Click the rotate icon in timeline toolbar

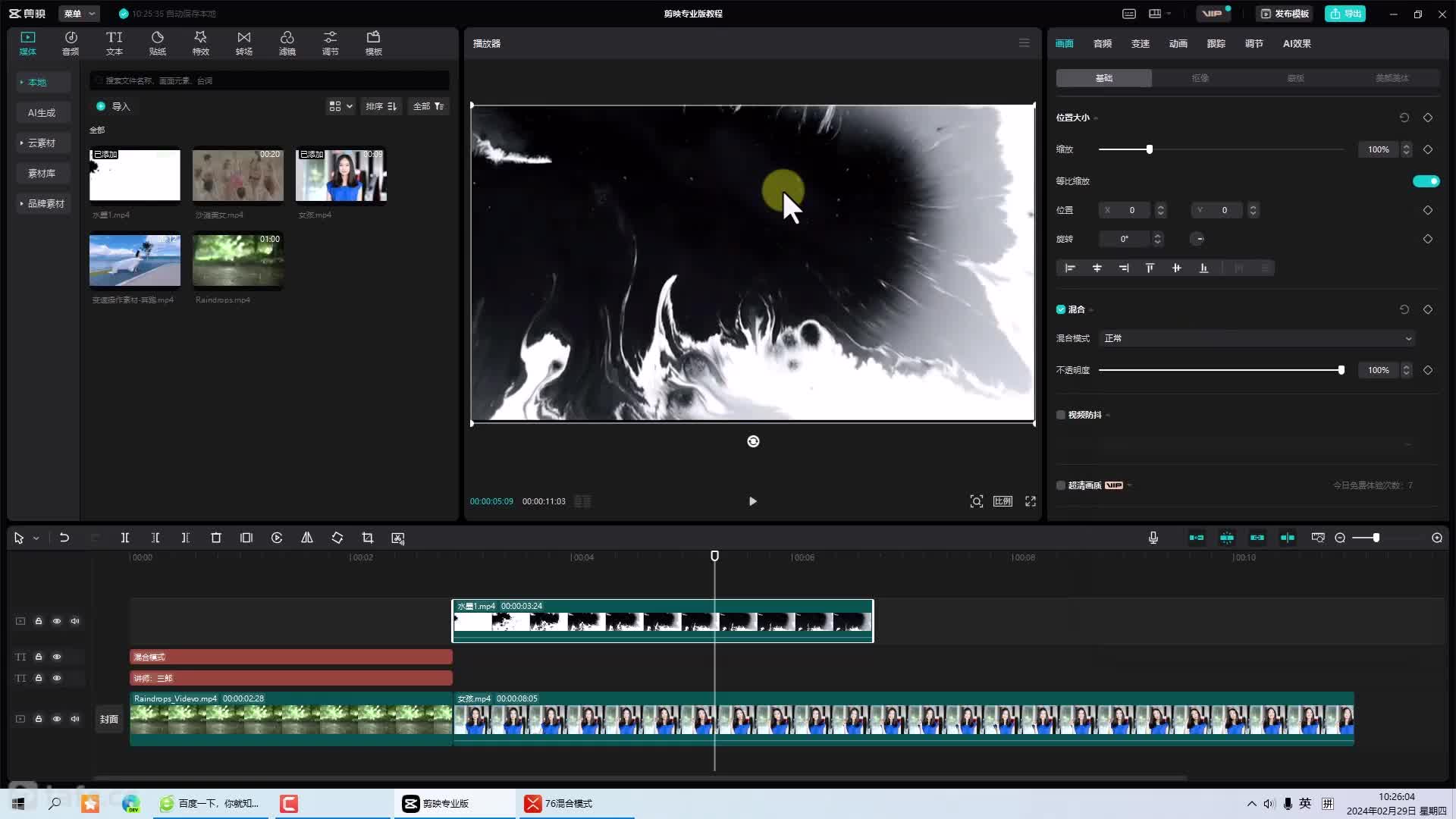point(337,538)
